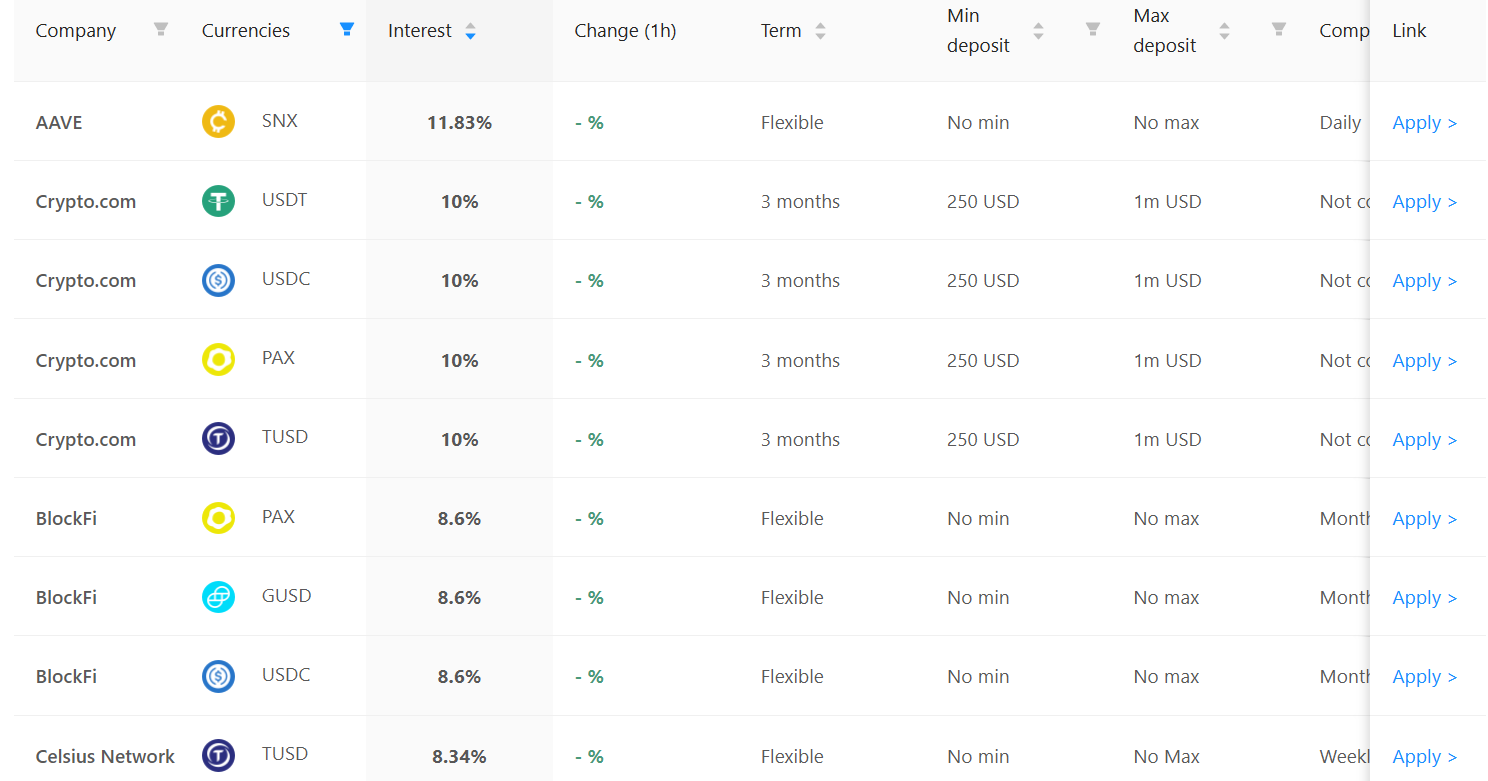Select BlockFi in the GUSD row
Image resolution: width=1488 pixels, height=781 pixels.
(x=66, y=598)
